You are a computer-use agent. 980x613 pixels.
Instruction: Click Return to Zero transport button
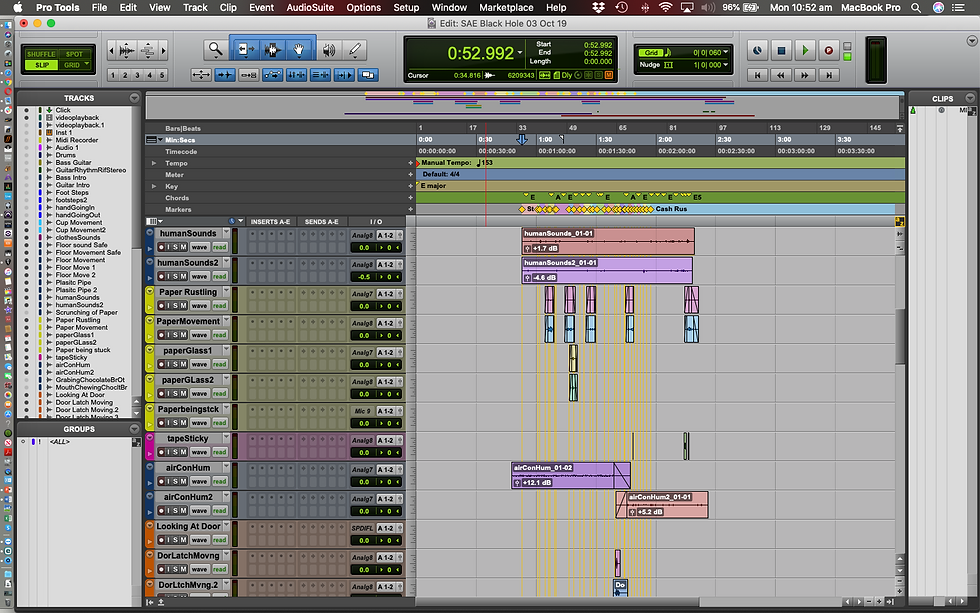[x=758, y=75]
